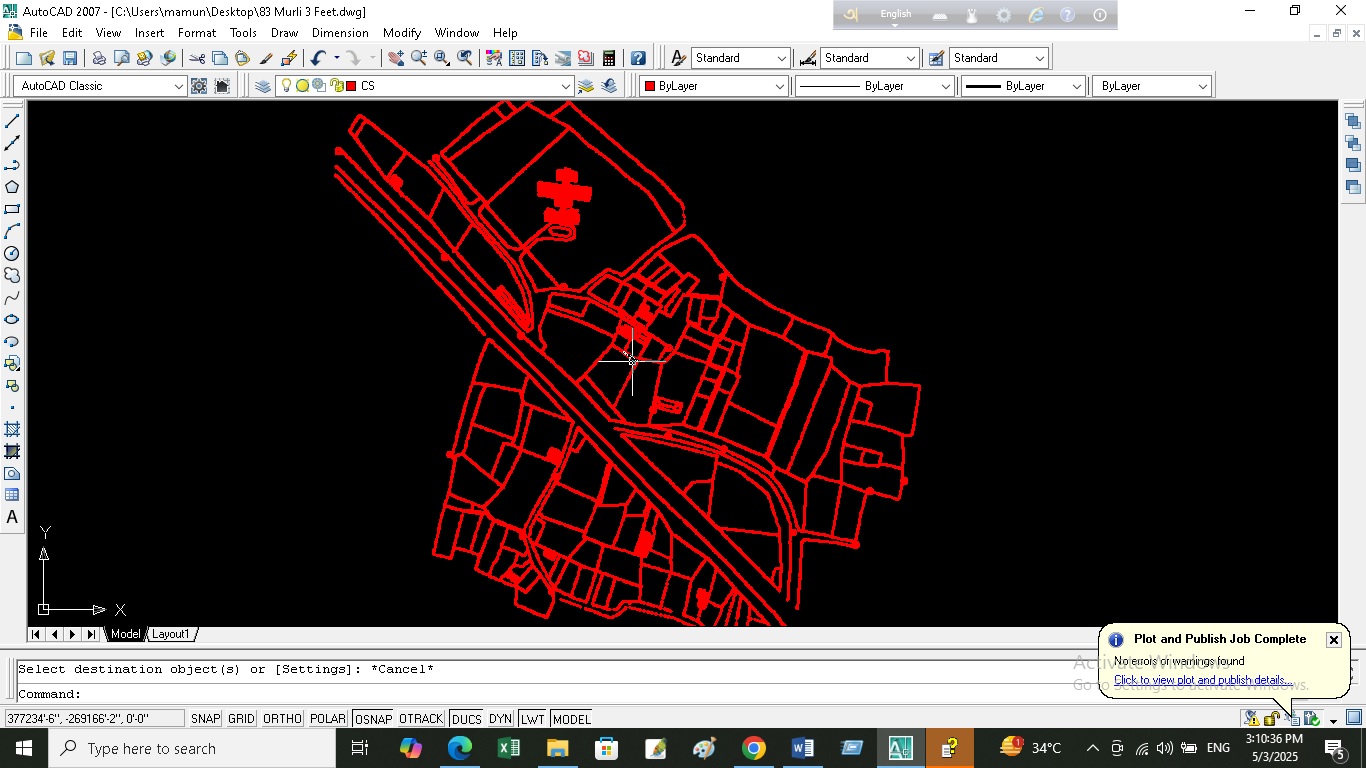Activate the Hatch tool
1366x768 pixels.
(12, 429)
